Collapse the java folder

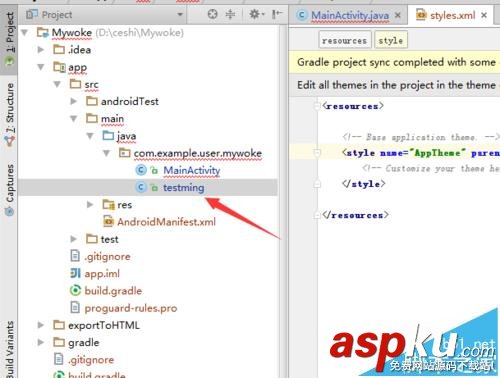point(90,136)
